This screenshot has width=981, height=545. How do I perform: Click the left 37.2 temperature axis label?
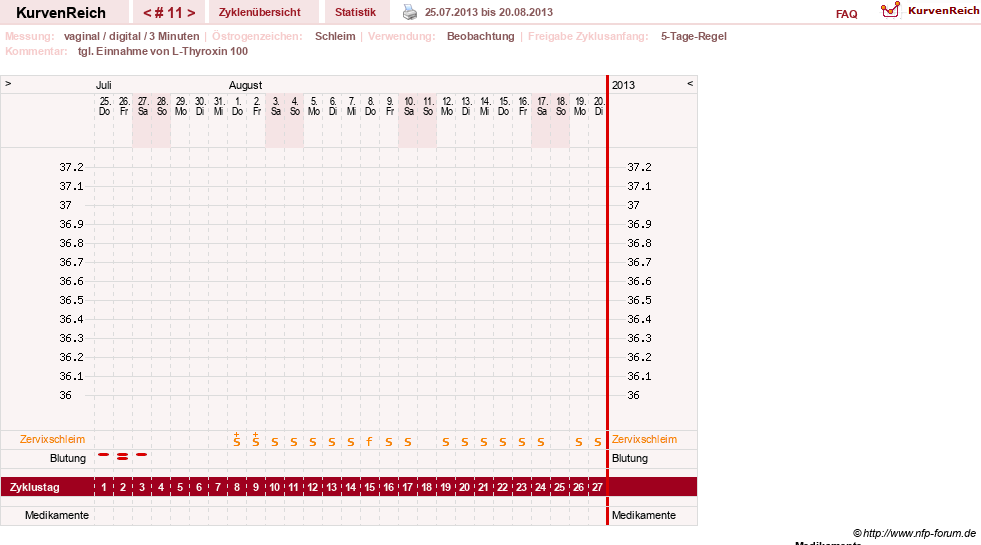(x=71, y=167)
